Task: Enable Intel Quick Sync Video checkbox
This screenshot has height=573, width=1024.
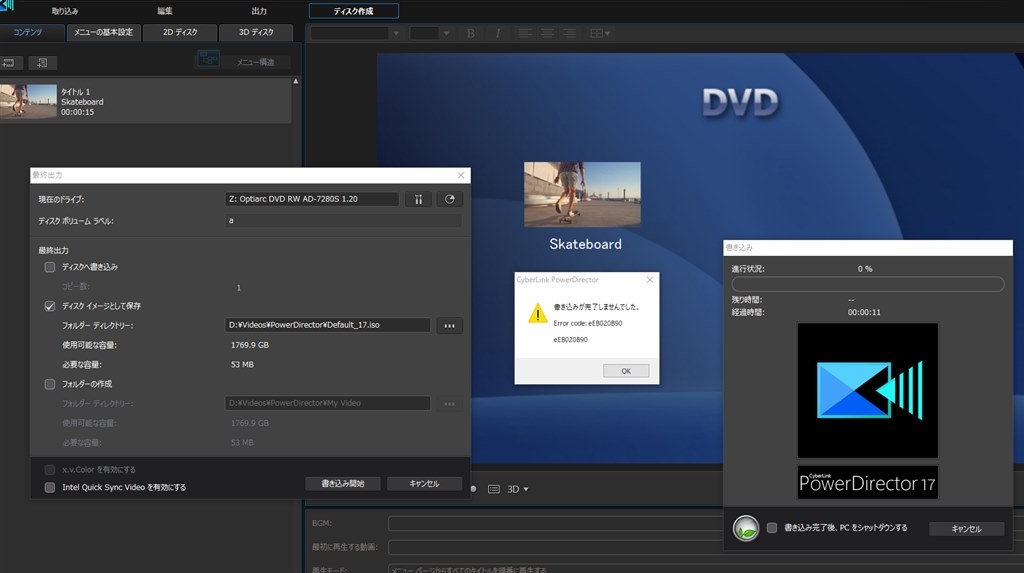Action: coord(50,487)
